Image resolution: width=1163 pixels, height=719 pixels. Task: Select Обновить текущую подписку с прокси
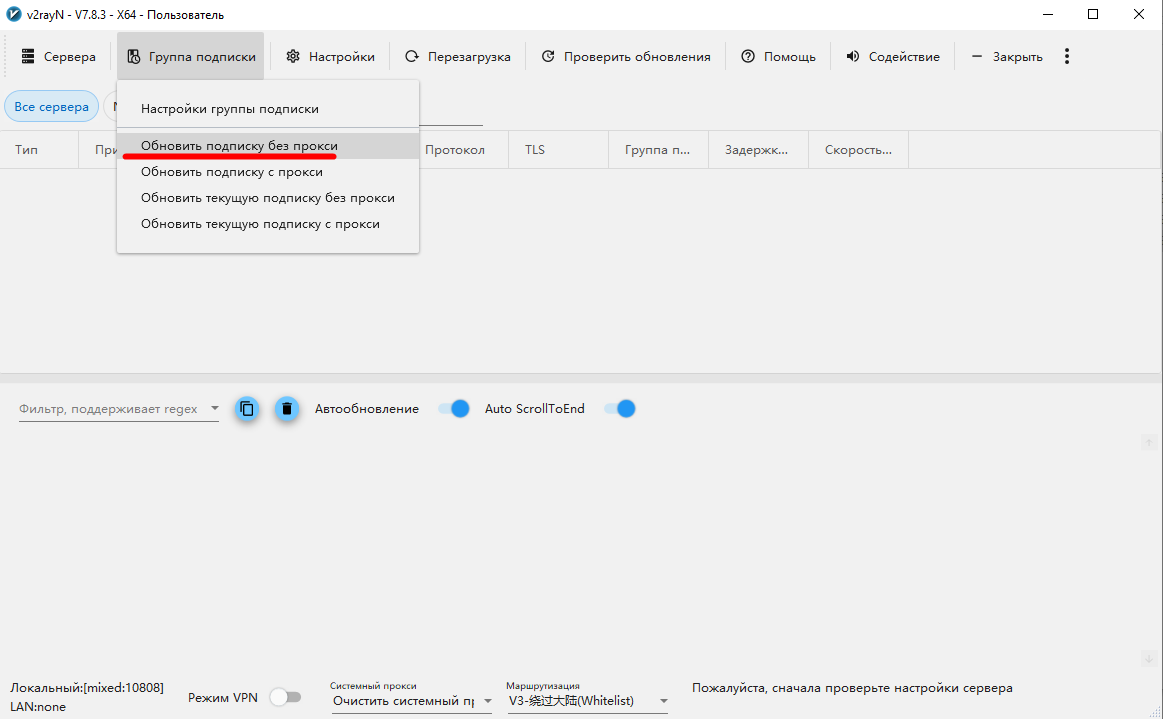(x=268, y=224)
